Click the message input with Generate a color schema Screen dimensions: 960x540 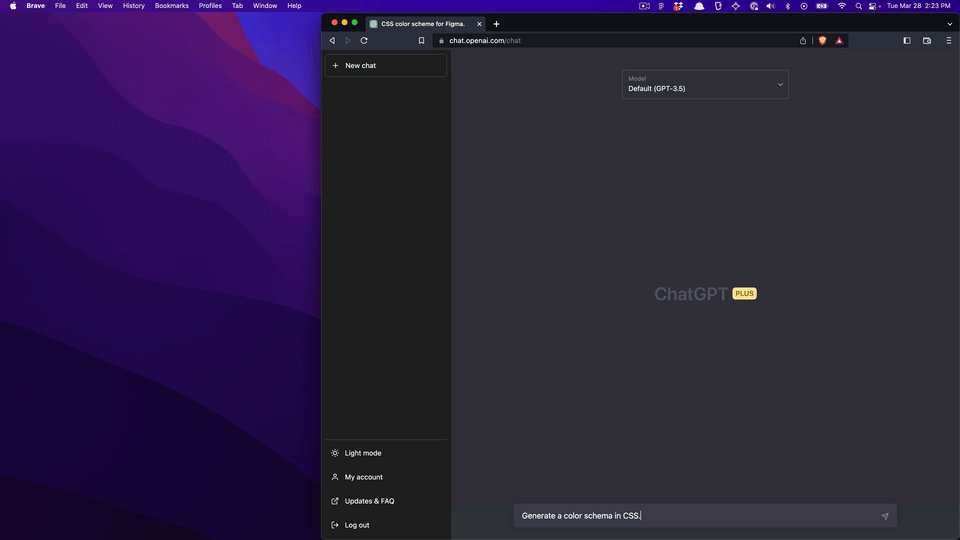[705, 516]
